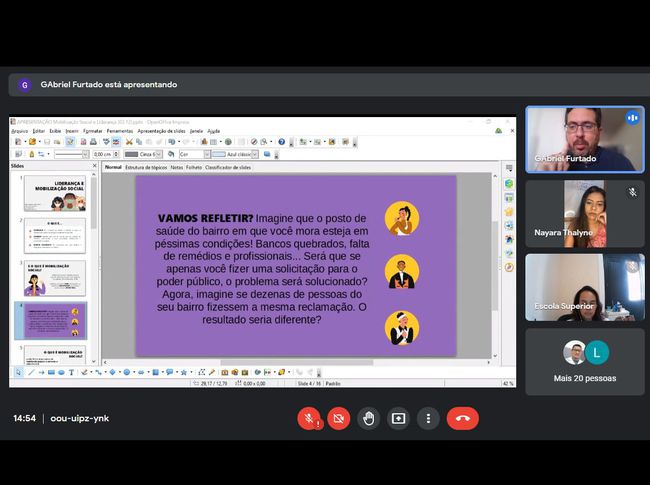The width and height of the screenshot is (650, 485).
Task: Open the Apresentação de slides menu
Action: 160,131
